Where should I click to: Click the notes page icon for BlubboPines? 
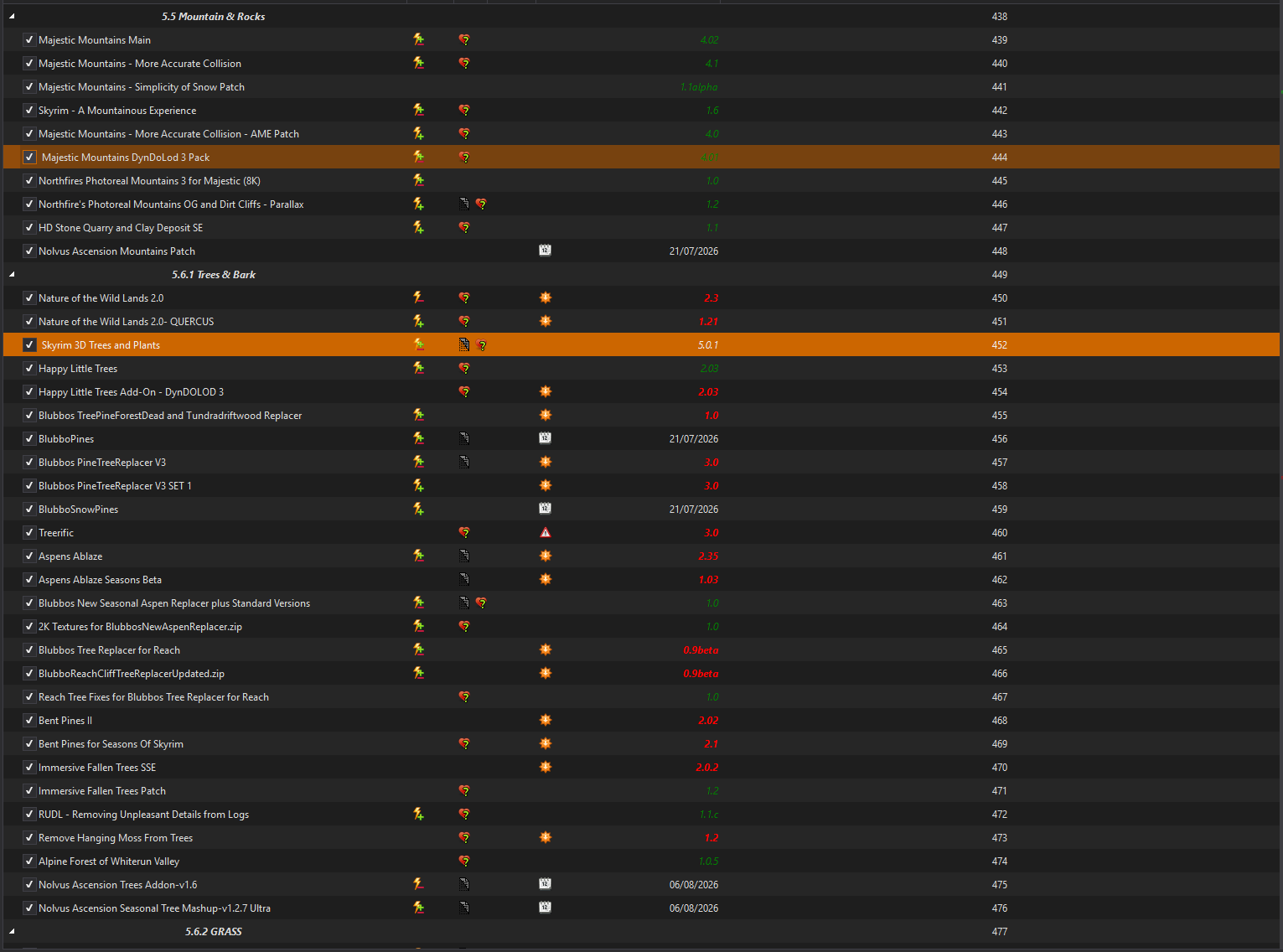[x=464, y=438]
